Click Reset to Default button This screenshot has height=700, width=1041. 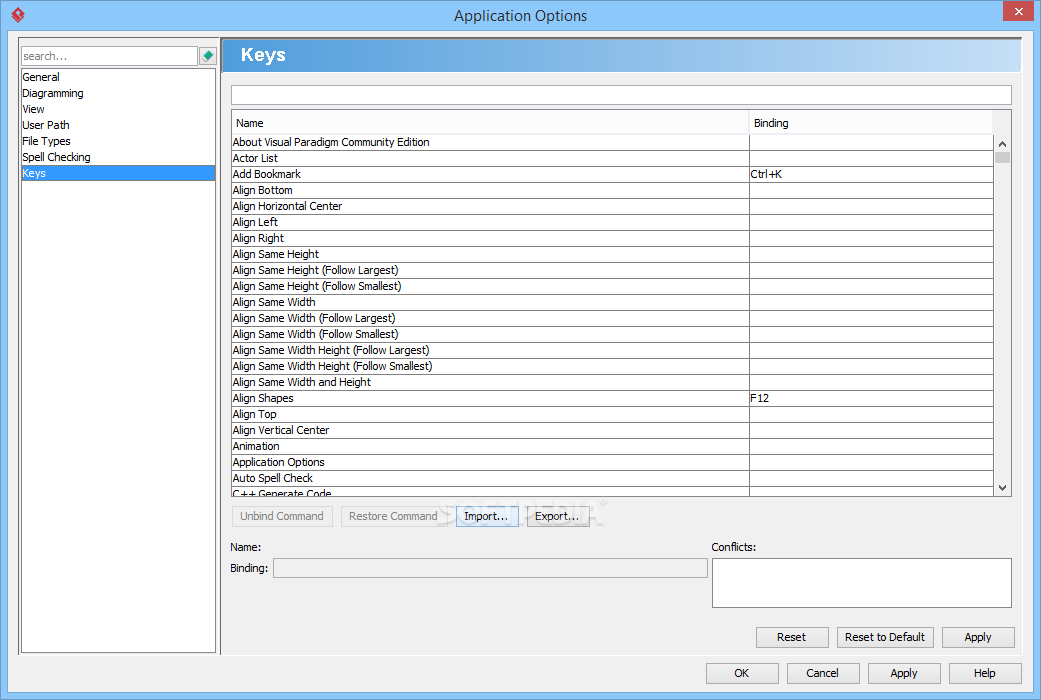pyautogui.click(x=885, y=637)
